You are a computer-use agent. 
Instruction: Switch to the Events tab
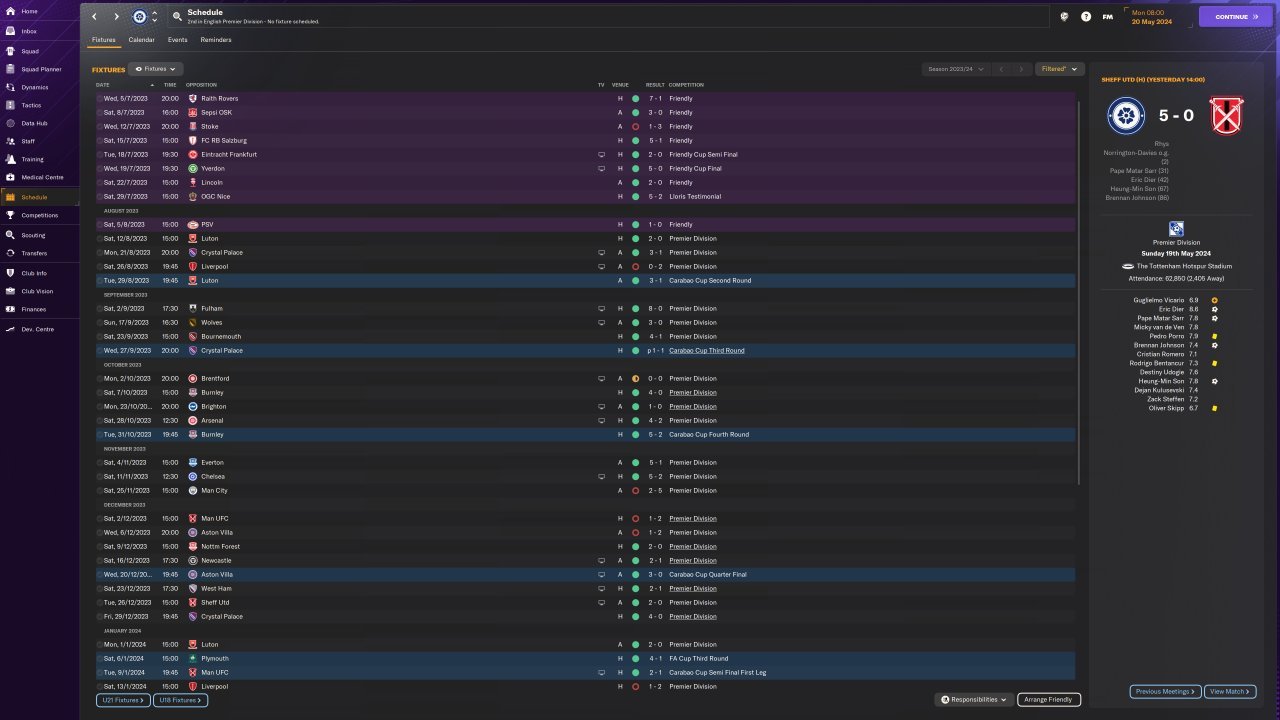[x=177, y=40]
